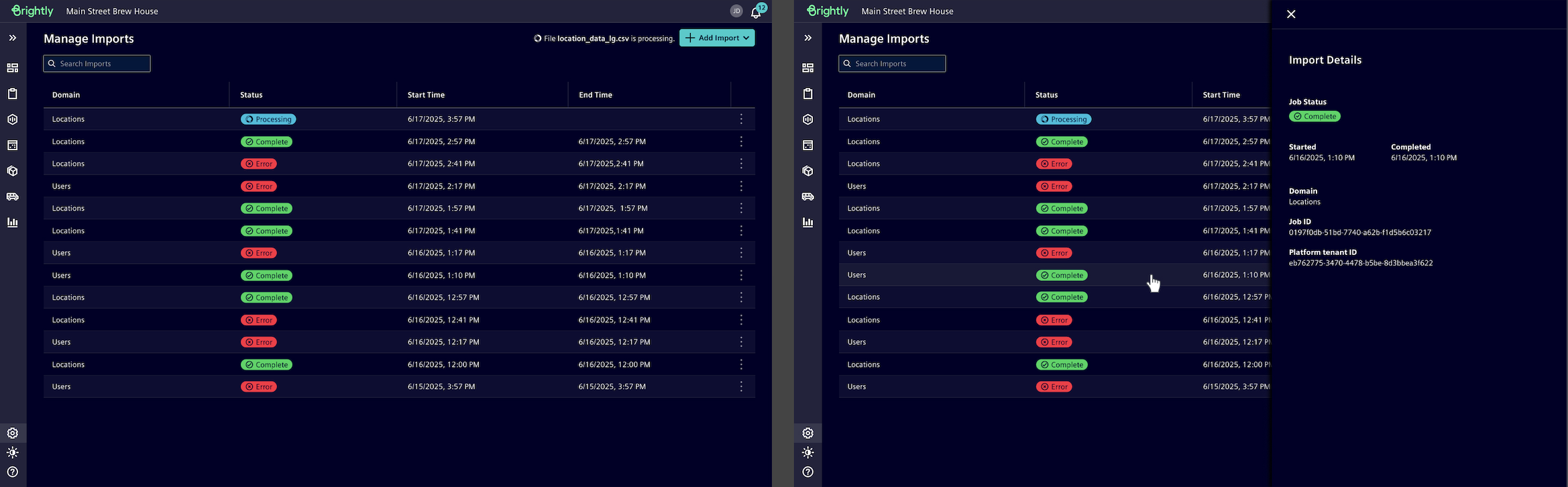Click end time 6/16/2025, 12:00 PM cell
This screenshot has height=487, width=1568.
[614, 365]
